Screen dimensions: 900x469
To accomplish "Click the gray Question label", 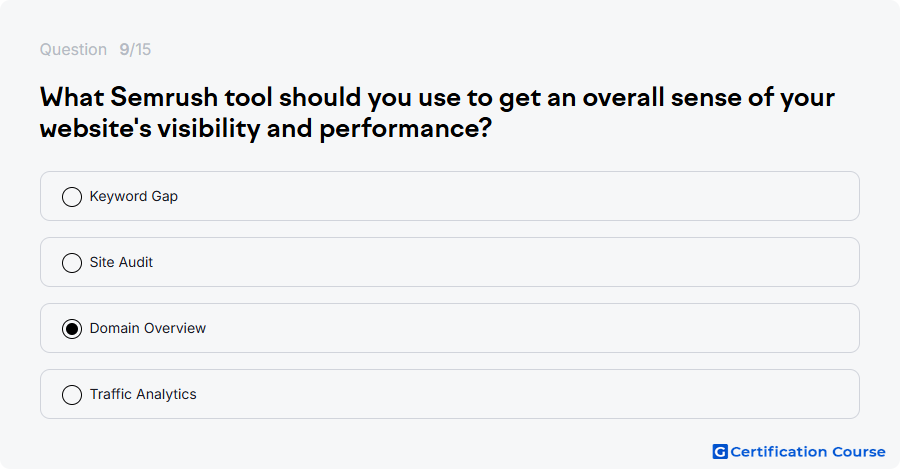I will coord(73,49).
